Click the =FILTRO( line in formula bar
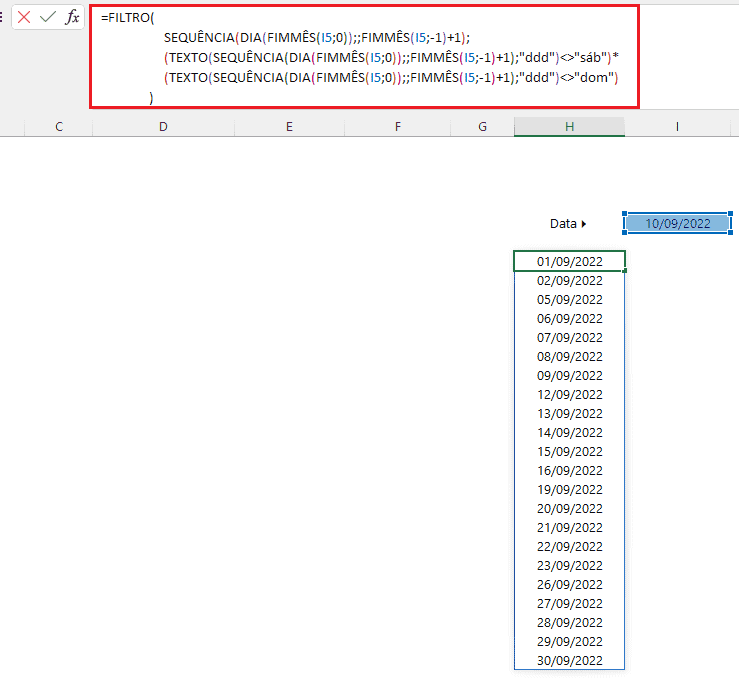 [127, 17]
